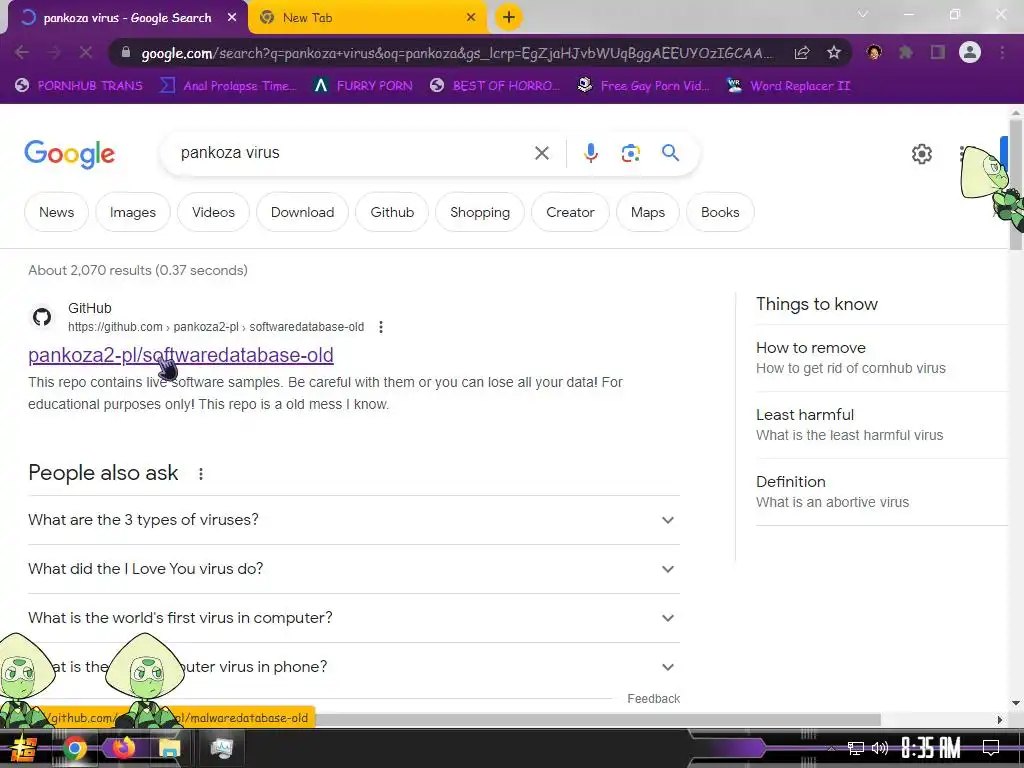Launch Firefox from taskbar

point(123,748)
